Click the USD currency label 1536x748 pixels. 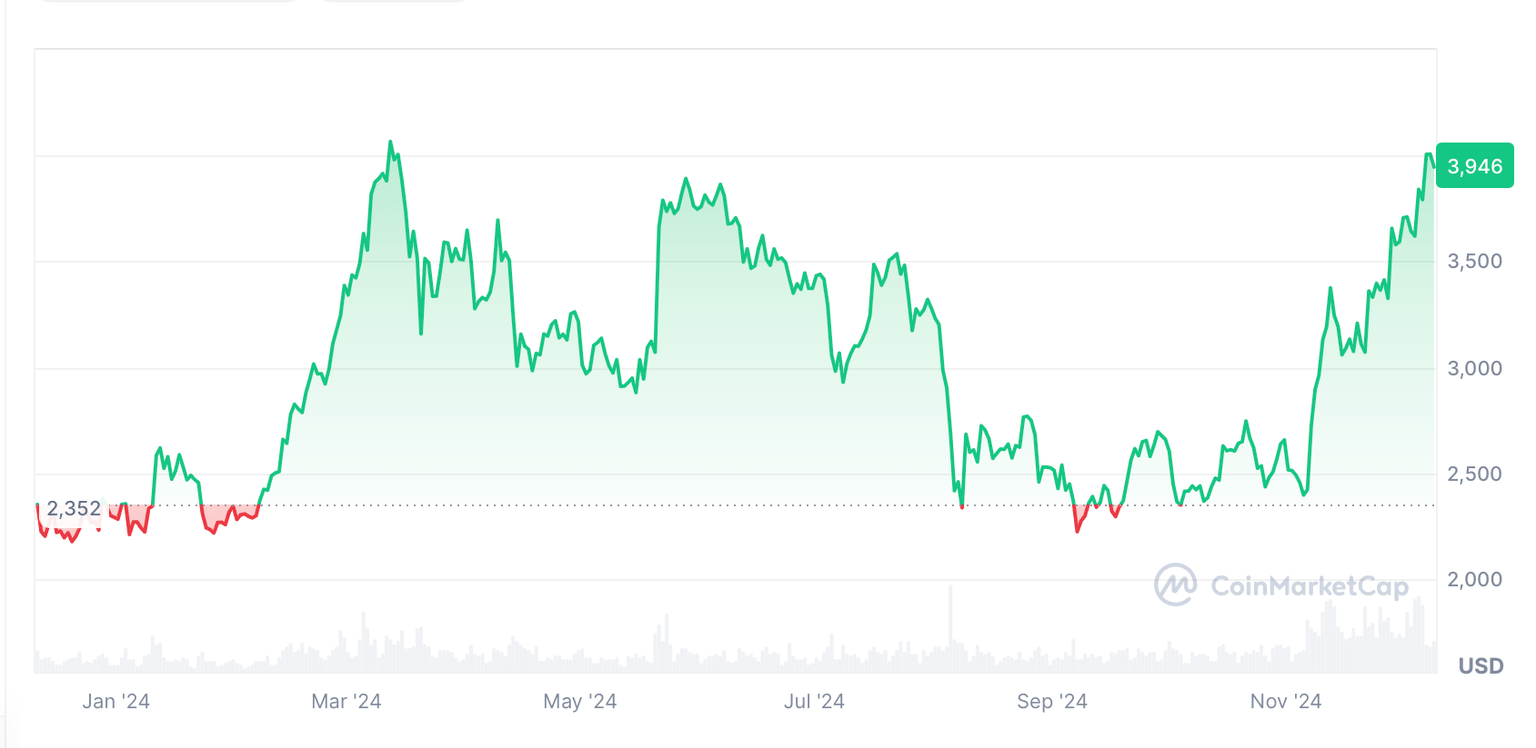[1481, 666]
